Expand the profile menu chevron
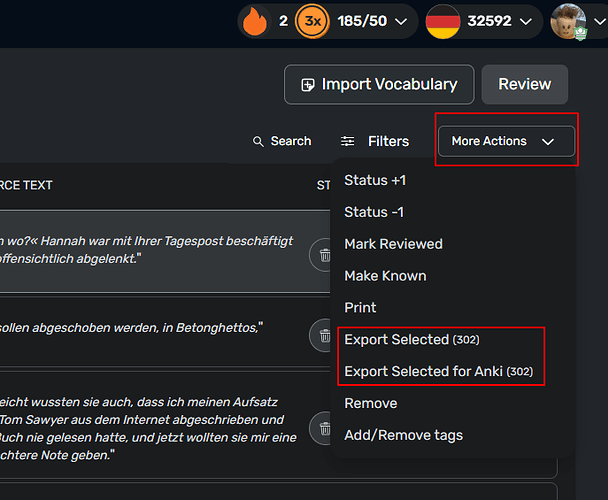The height and width of the screenshot is (500, 608). coord(600,22)
